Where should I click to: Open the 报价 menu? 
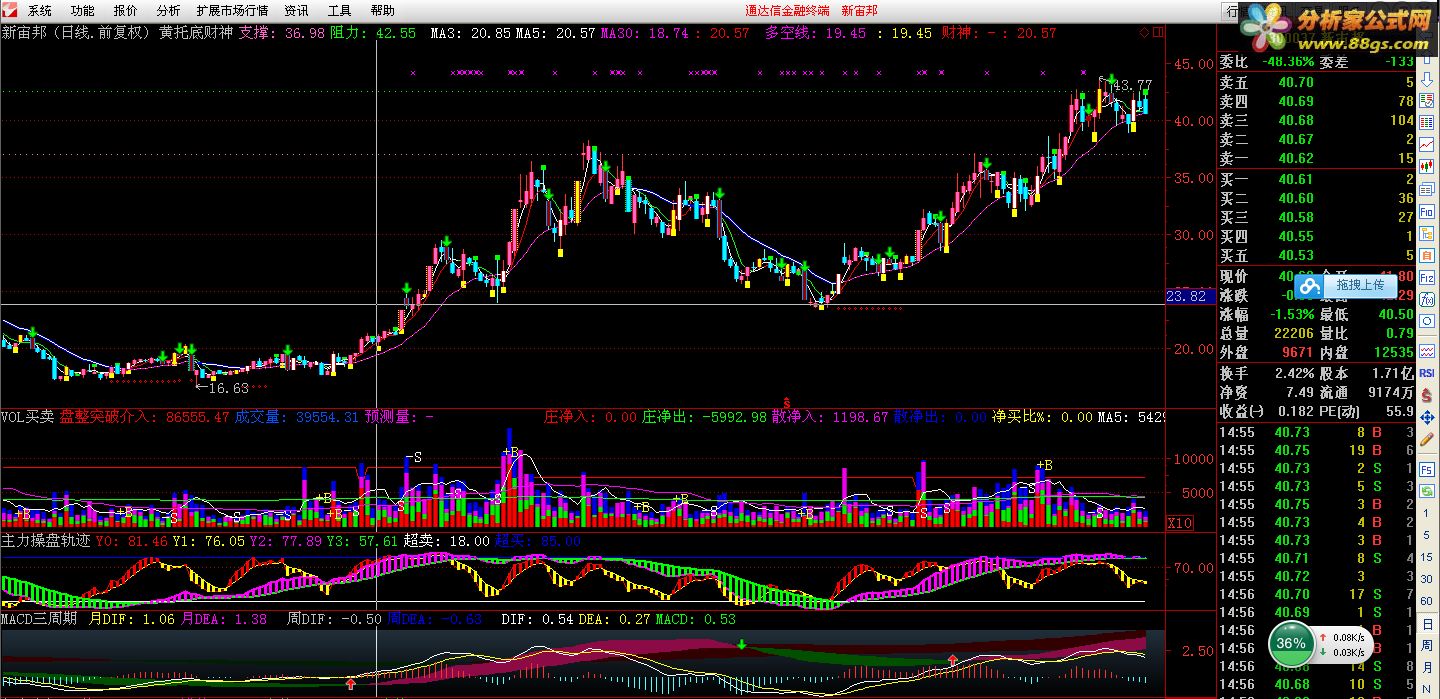coord(126,11)
